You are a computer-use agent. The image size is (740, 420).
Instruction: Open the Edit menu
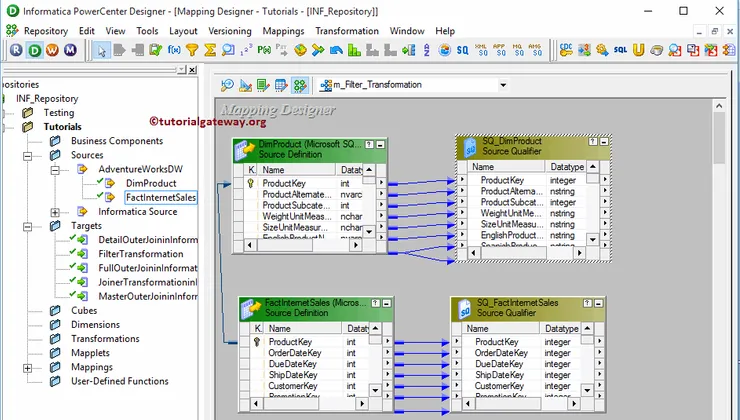tap(87, 31)
